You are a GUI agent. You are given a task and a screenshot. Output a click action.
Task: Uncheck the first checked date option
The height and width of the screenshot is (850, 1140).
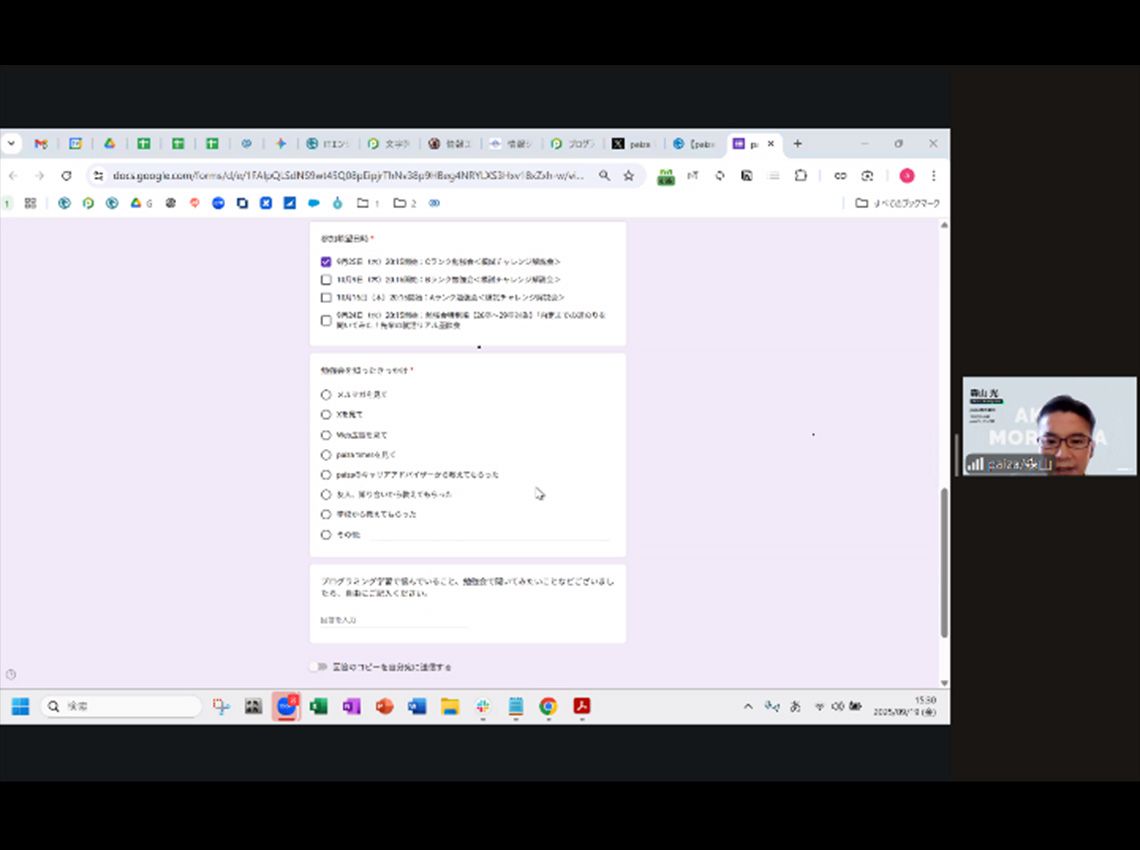pyautogui.click(x=326, y=261)
